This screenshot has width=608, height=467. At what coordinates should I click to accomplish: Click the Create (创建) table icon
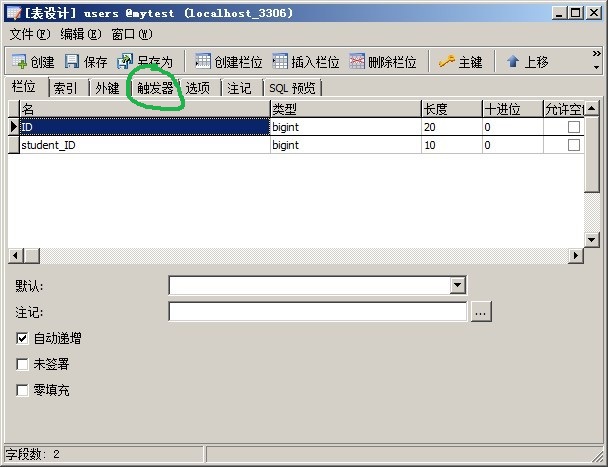click(19, 61)
